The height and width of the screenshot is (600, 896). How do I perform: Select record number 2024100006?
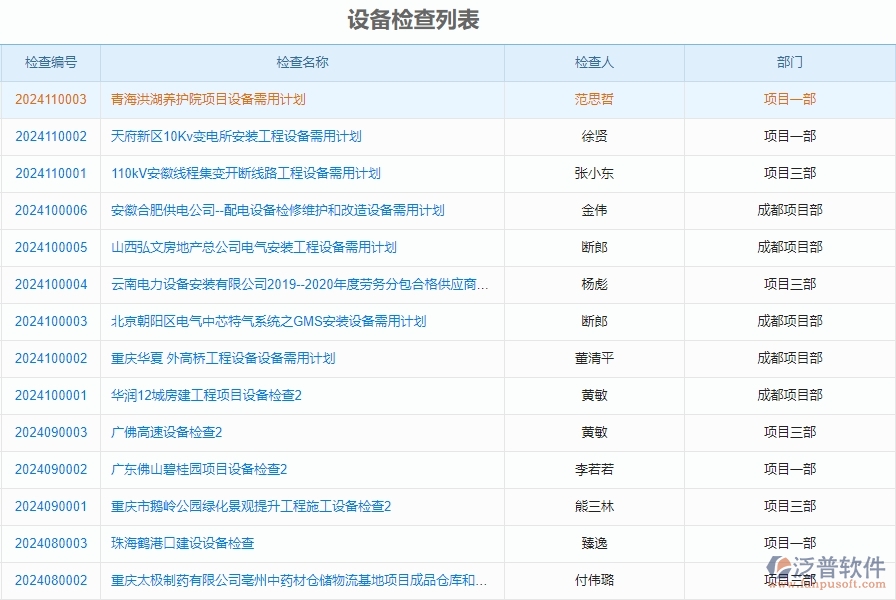tap(48, 210)
